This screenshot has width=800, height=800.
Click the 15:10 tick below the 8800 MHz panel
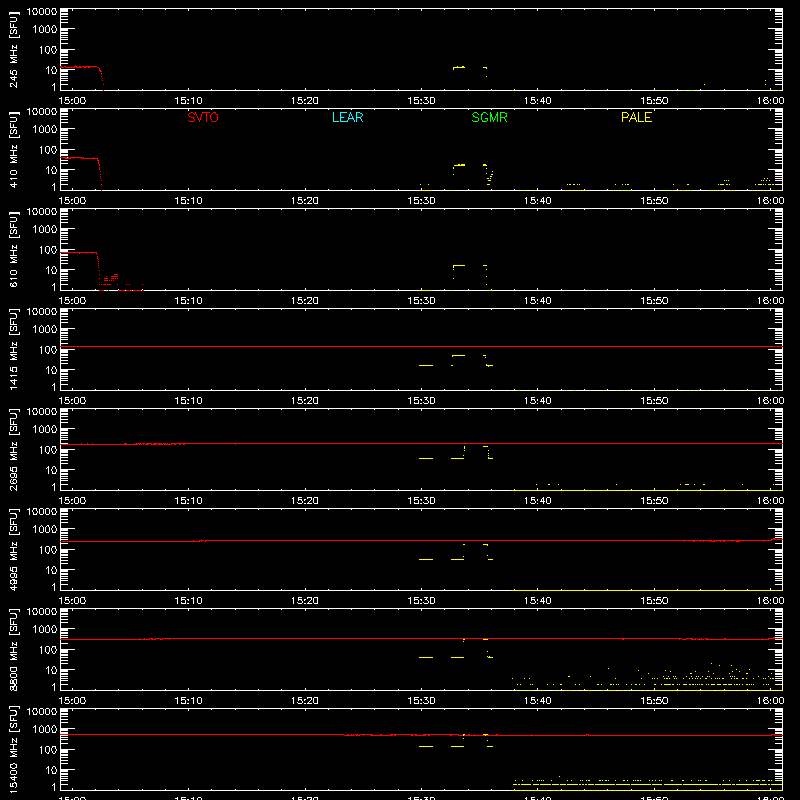point(188,701)
